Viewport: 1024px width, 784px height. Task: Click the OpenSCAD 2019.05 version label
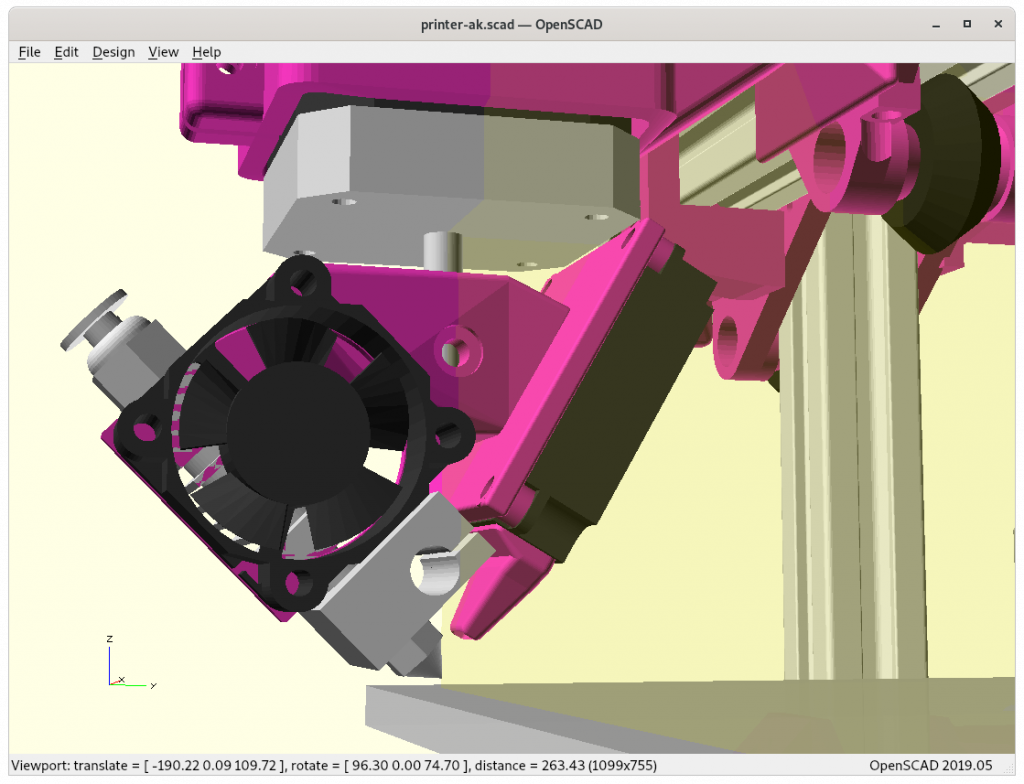point(931,765)
